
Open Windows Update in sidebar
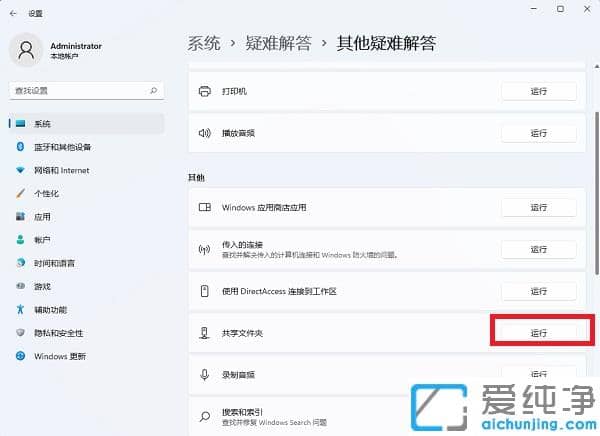coord(60,356)
